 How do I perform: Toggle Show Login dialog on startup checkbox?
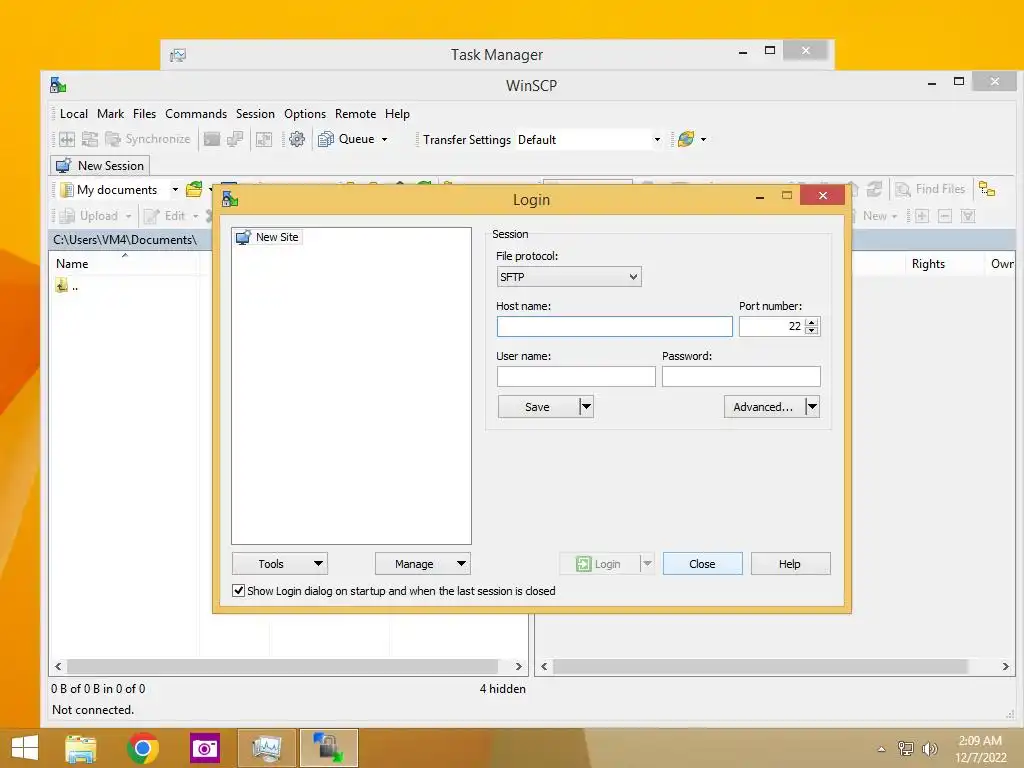point(239,591)
